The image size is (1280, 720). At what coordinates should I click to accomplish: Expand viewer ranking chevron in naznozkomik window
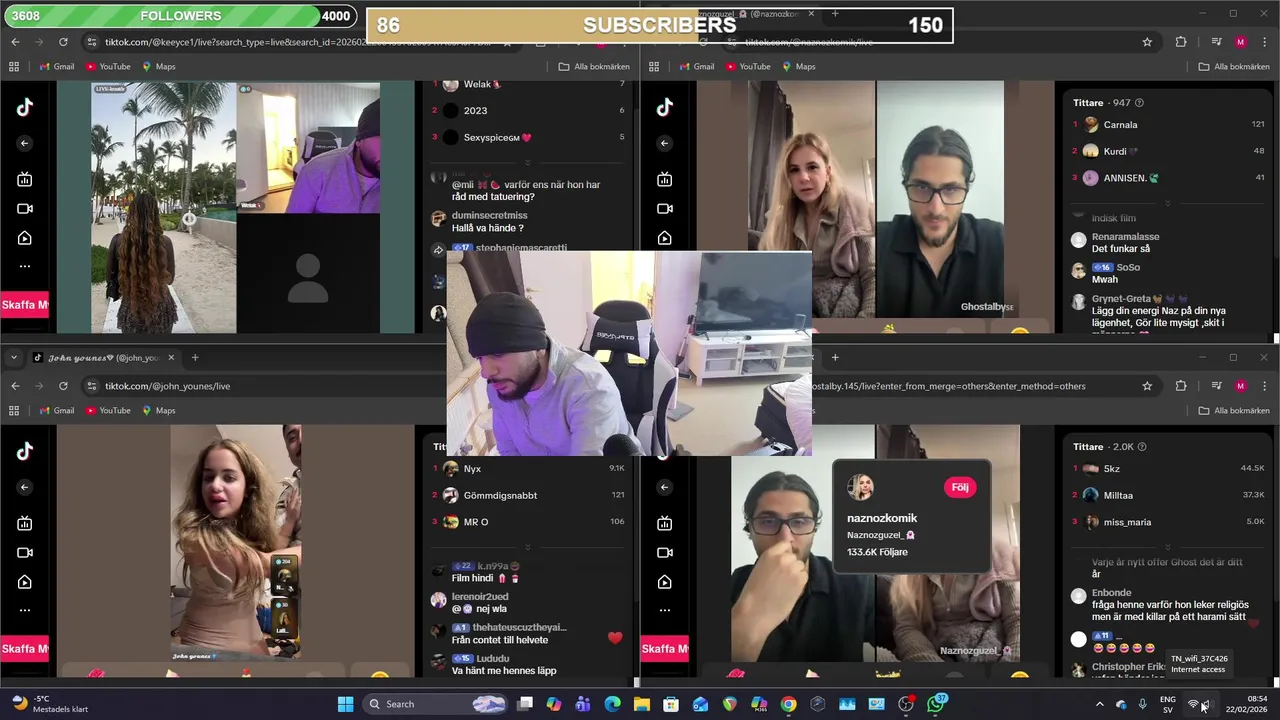[1167, 204]
